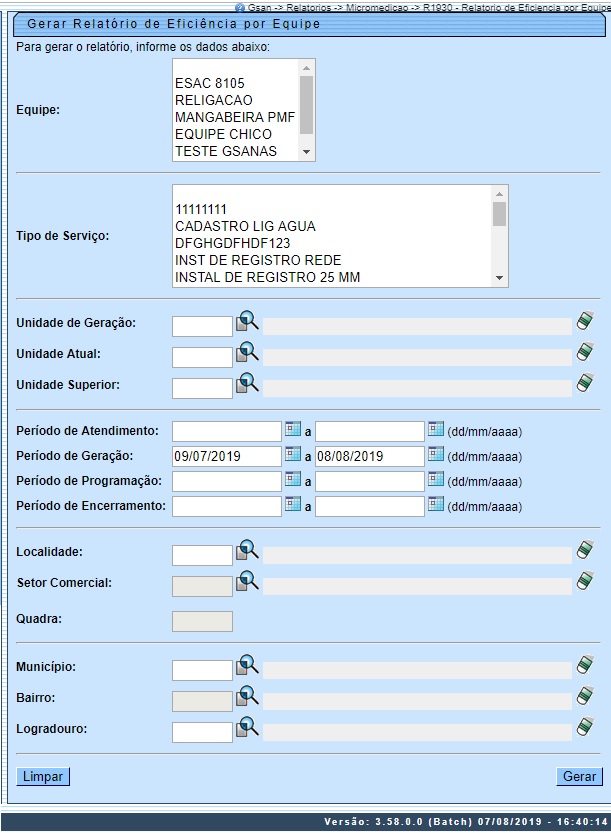
Task: Choose EQUIPE CHICO from Equipe list
Action: click(x=223, y=134)
